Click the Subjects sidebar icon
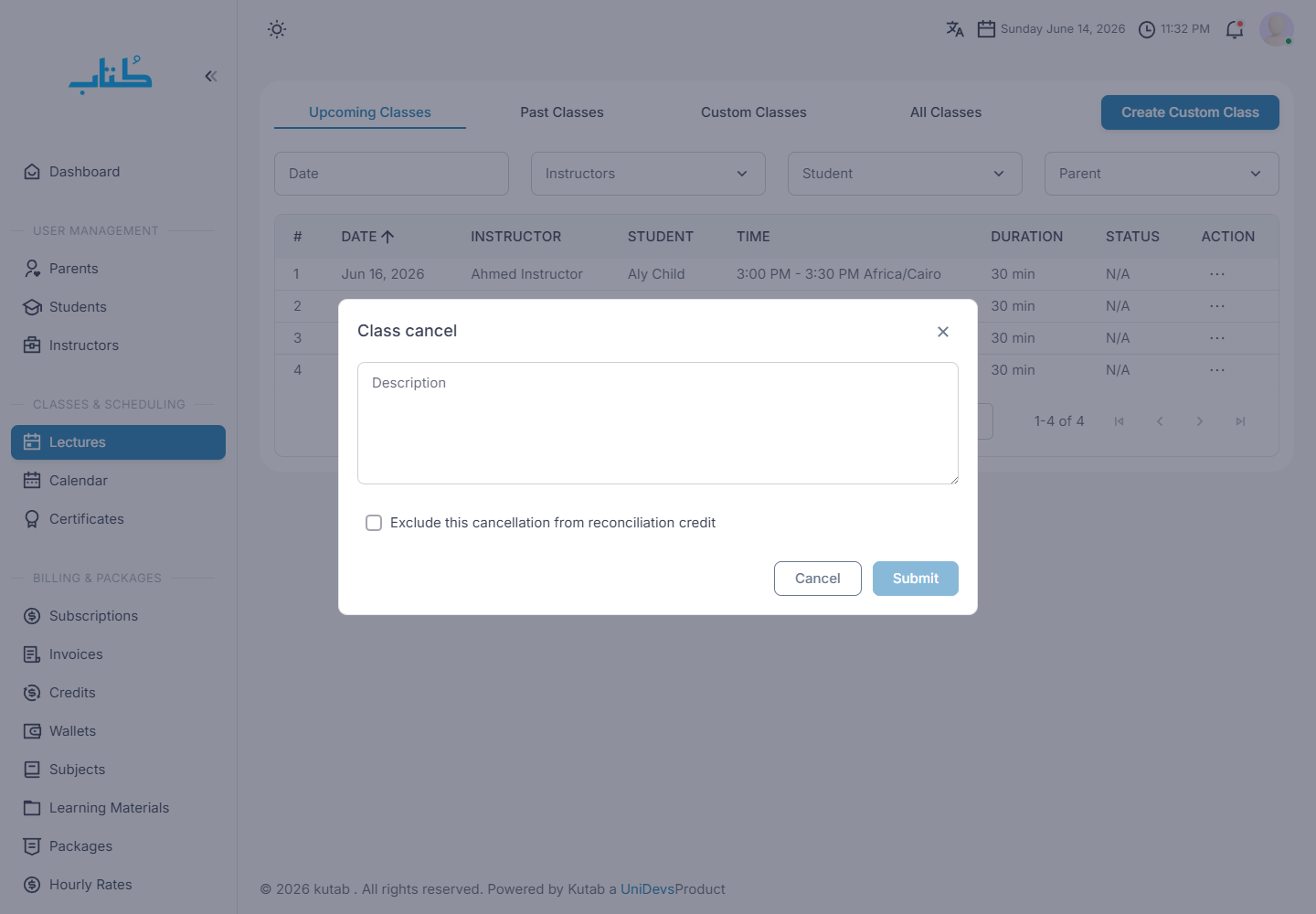Image resolution: width=1316 pixels, height=914 pixels. coord(32,770)
